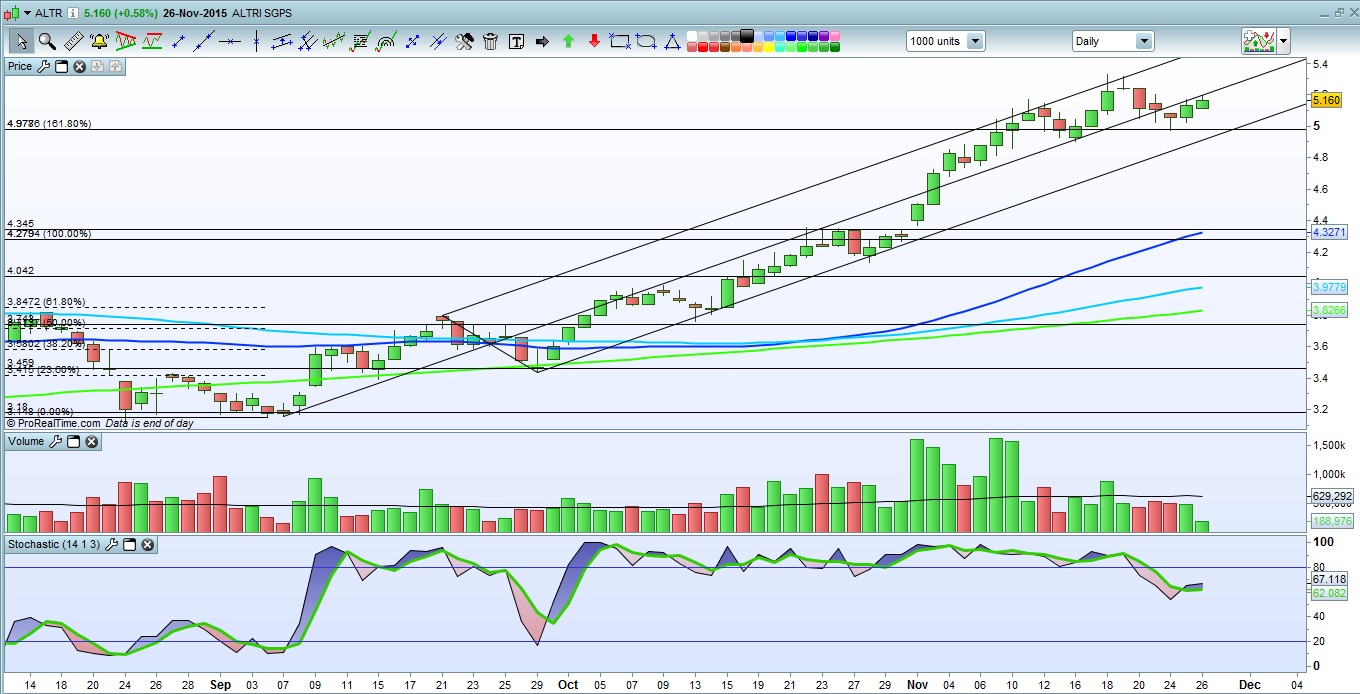Pick the pink swatch in the top row
Viewport: 1360px width, 694px height.
pos(834,36)
